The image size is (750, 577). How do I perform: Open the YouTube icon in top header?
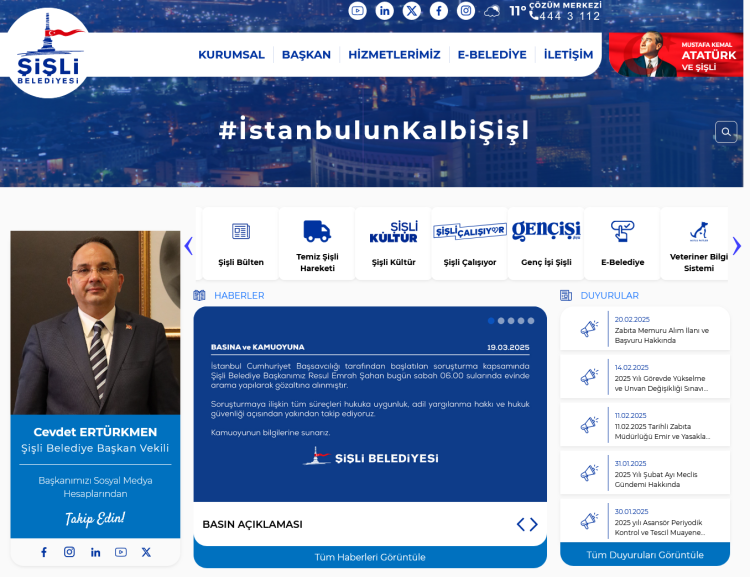(x=358, y=11)
